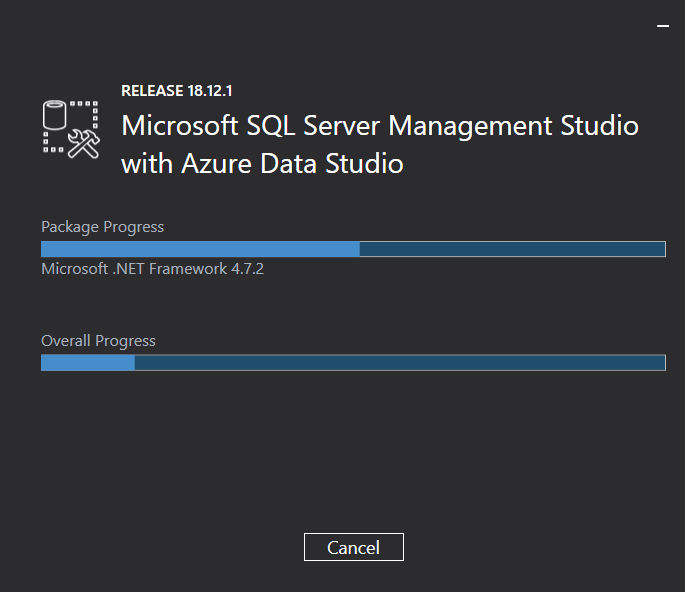Click the Overall Progress label
Image resolution: width=685 pixels, height=592 pixels.
pyautogui.click(x=98, y=341)
